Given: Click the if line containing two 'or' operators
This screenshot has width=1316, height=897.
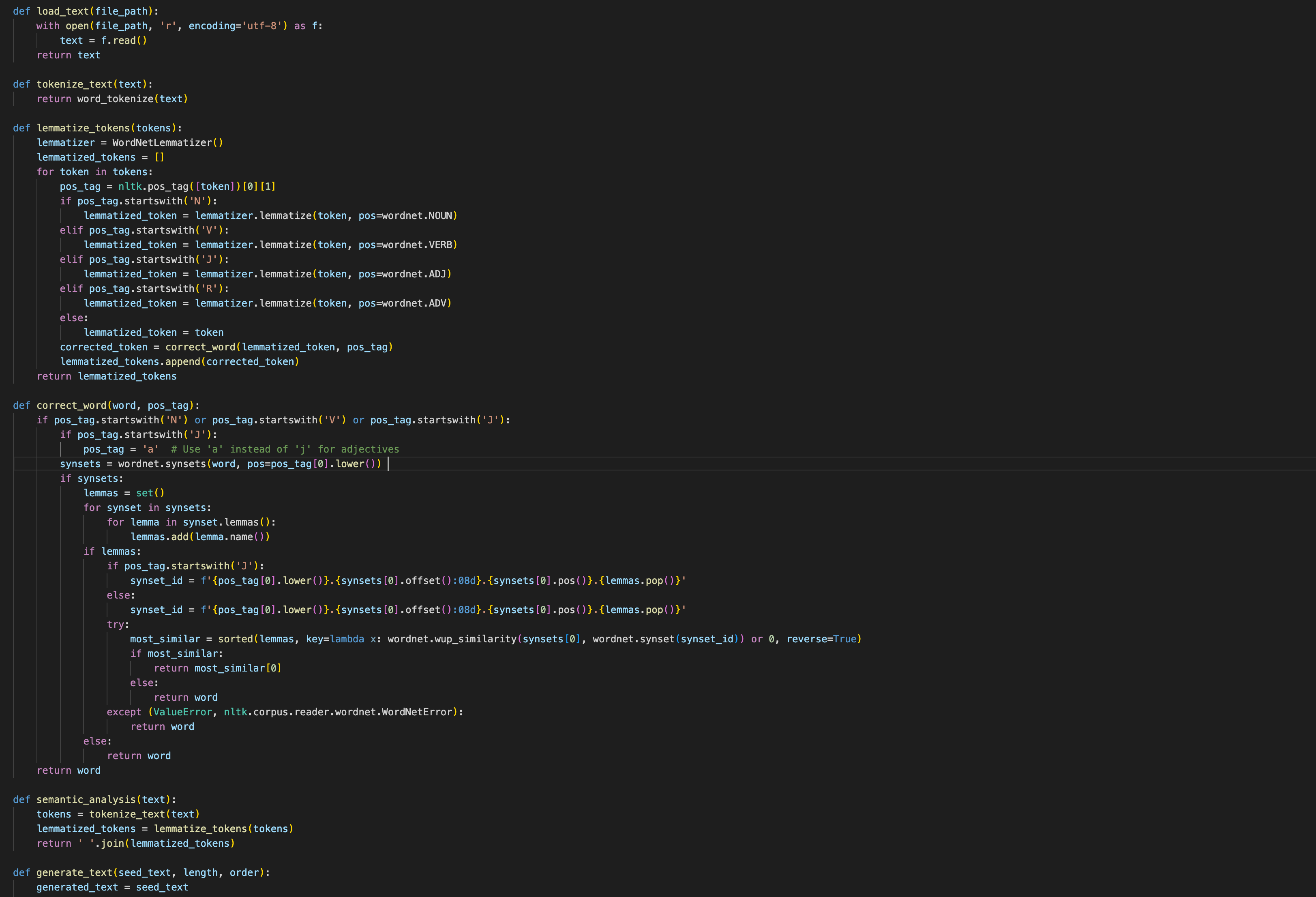Looking at the screenshot, I should pos(274,420).
